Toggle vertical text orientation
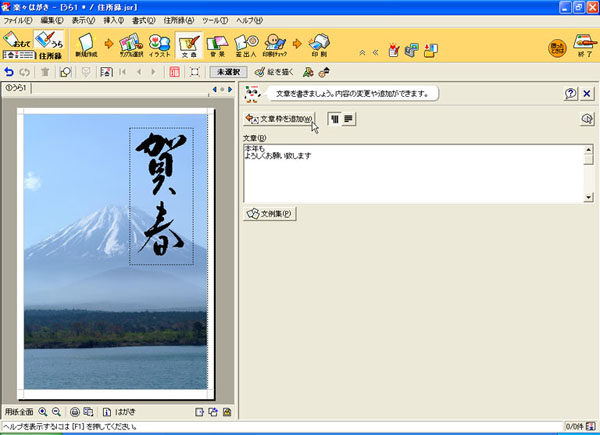600x435 pixels. coord(334,119)
